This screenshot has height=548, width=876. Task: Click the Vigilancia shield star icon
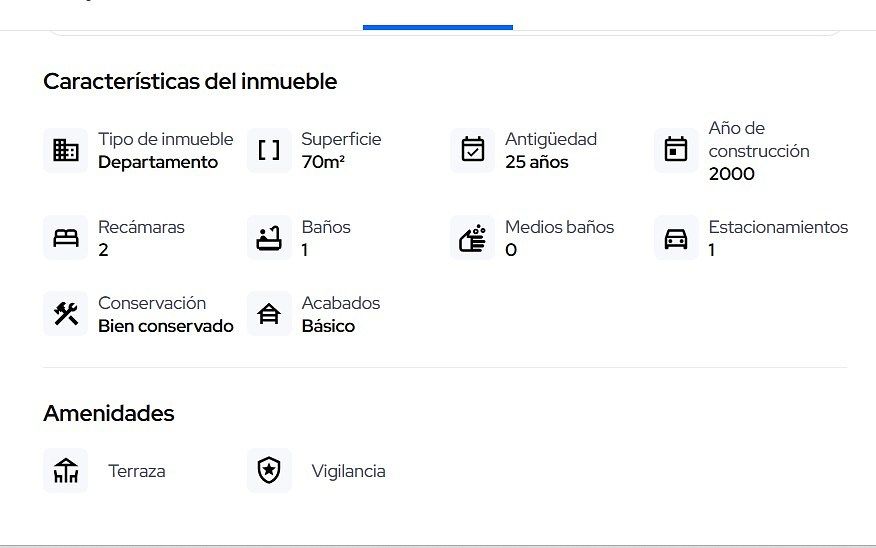pos(269,471)
